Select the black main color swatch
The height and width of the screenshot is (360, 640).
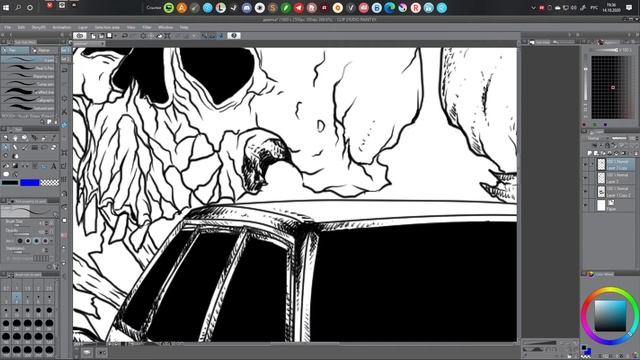tap(10, 182)
